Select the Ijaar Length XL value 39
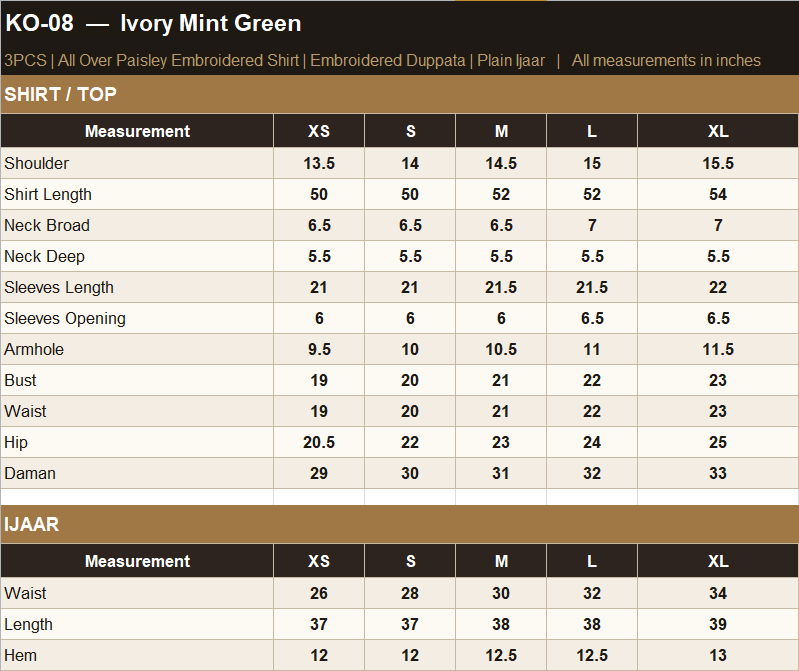 718,624
